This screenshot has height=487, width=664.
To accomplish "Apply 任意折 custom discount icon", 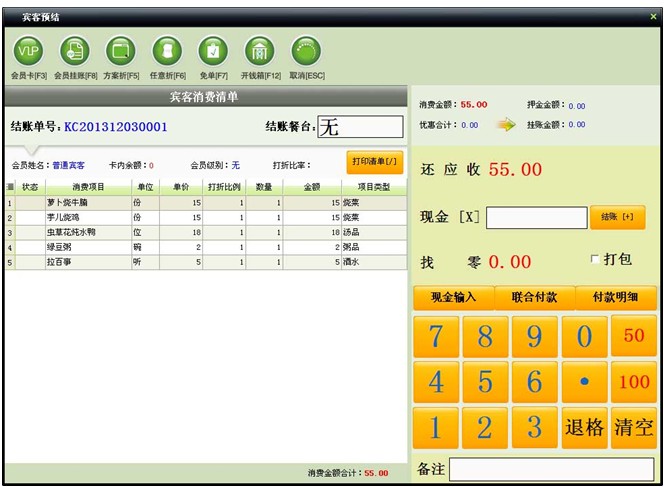I will click(x=167, y=51).
